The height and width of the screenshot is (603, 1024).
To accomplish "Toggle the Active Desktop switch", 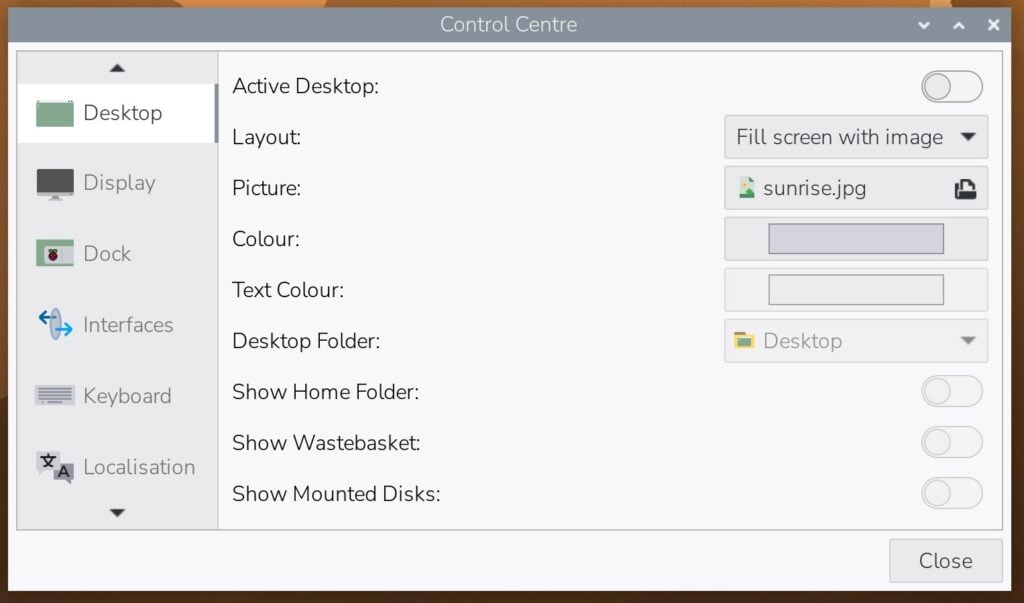I will pos(952,87).
